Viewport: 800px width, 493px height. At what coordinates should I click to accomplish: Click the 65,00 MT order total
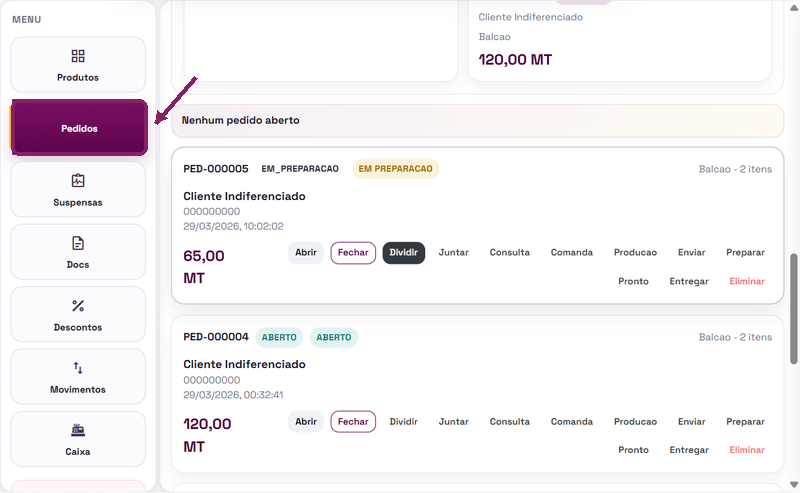pyautogui.click(x=204, y=266)
